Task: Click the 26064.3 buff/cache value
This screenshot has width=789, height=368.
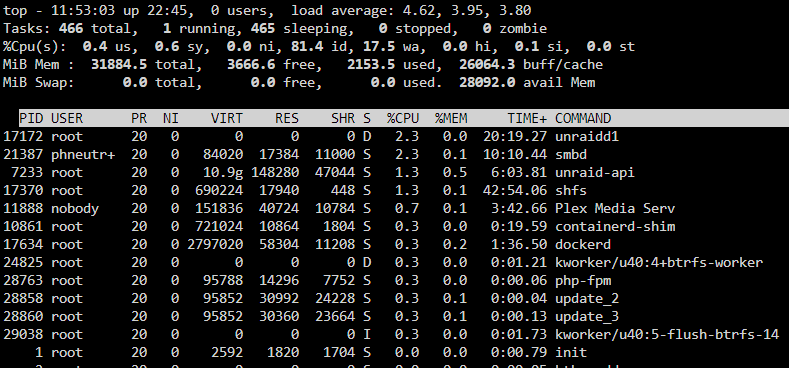Action: point(488,65)
